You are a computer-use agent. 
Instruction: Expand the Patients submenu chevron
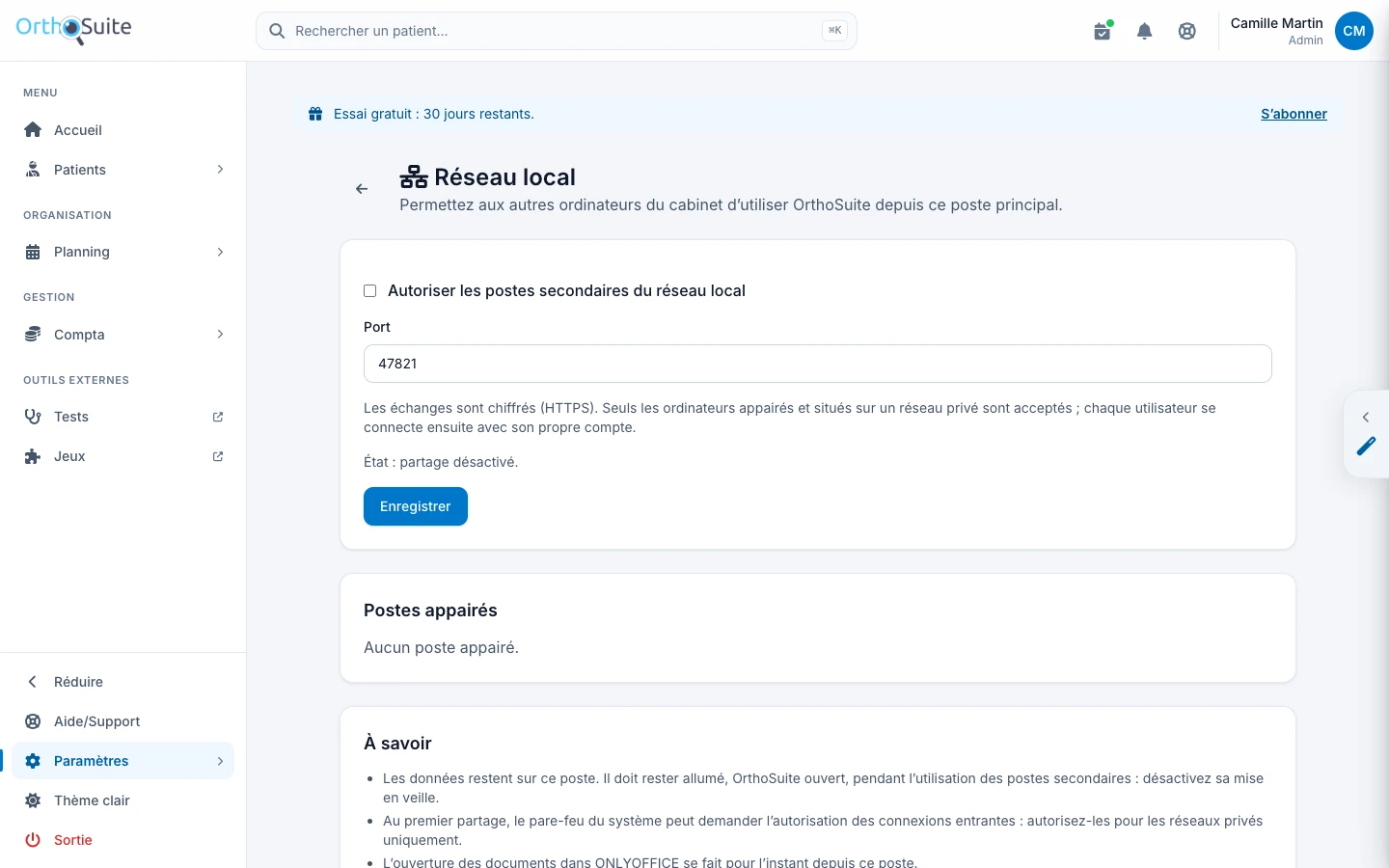(x=220, y=170)
